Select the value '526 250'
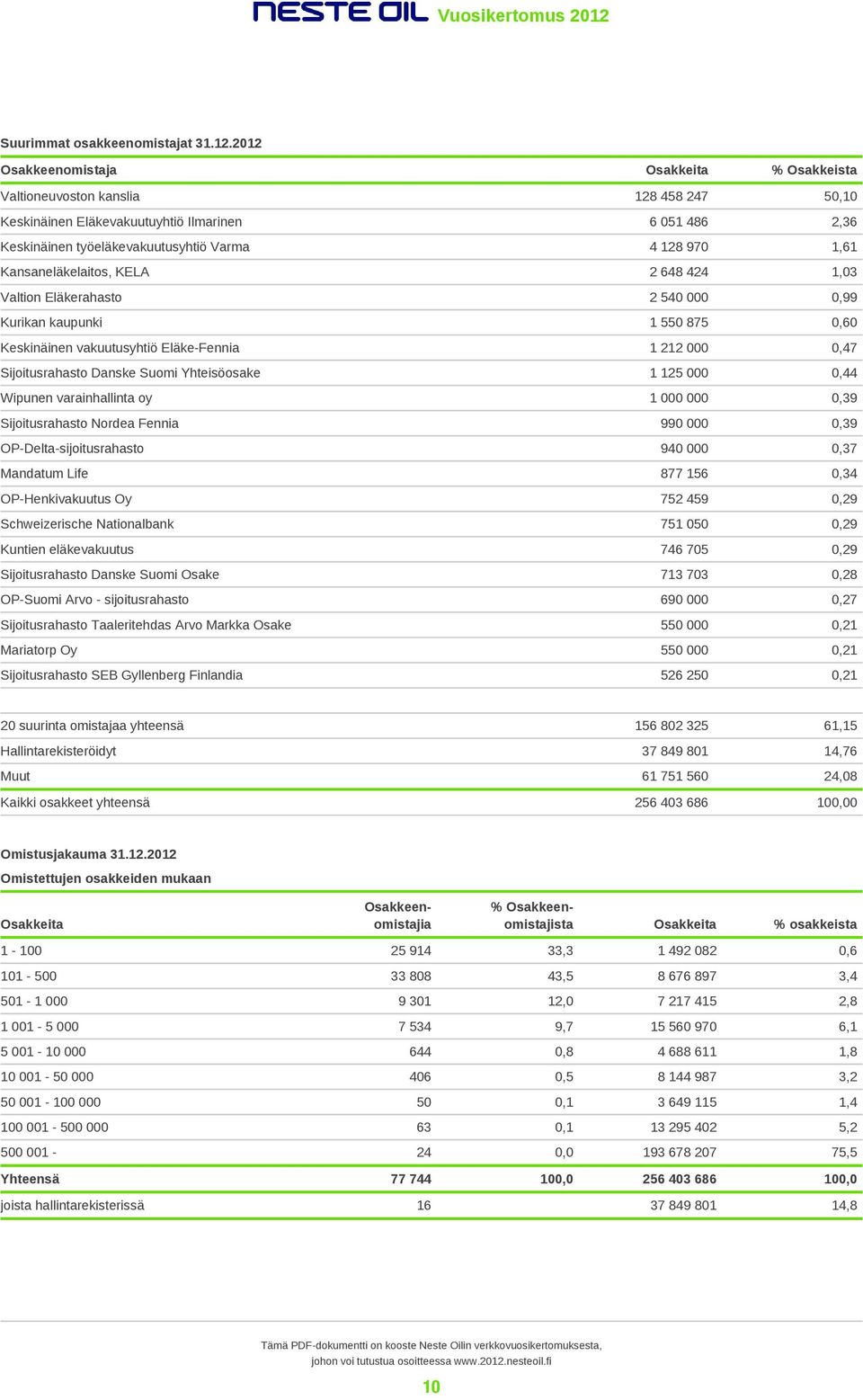The width and height of the screenshot is (863, 1400). (684, 674)
